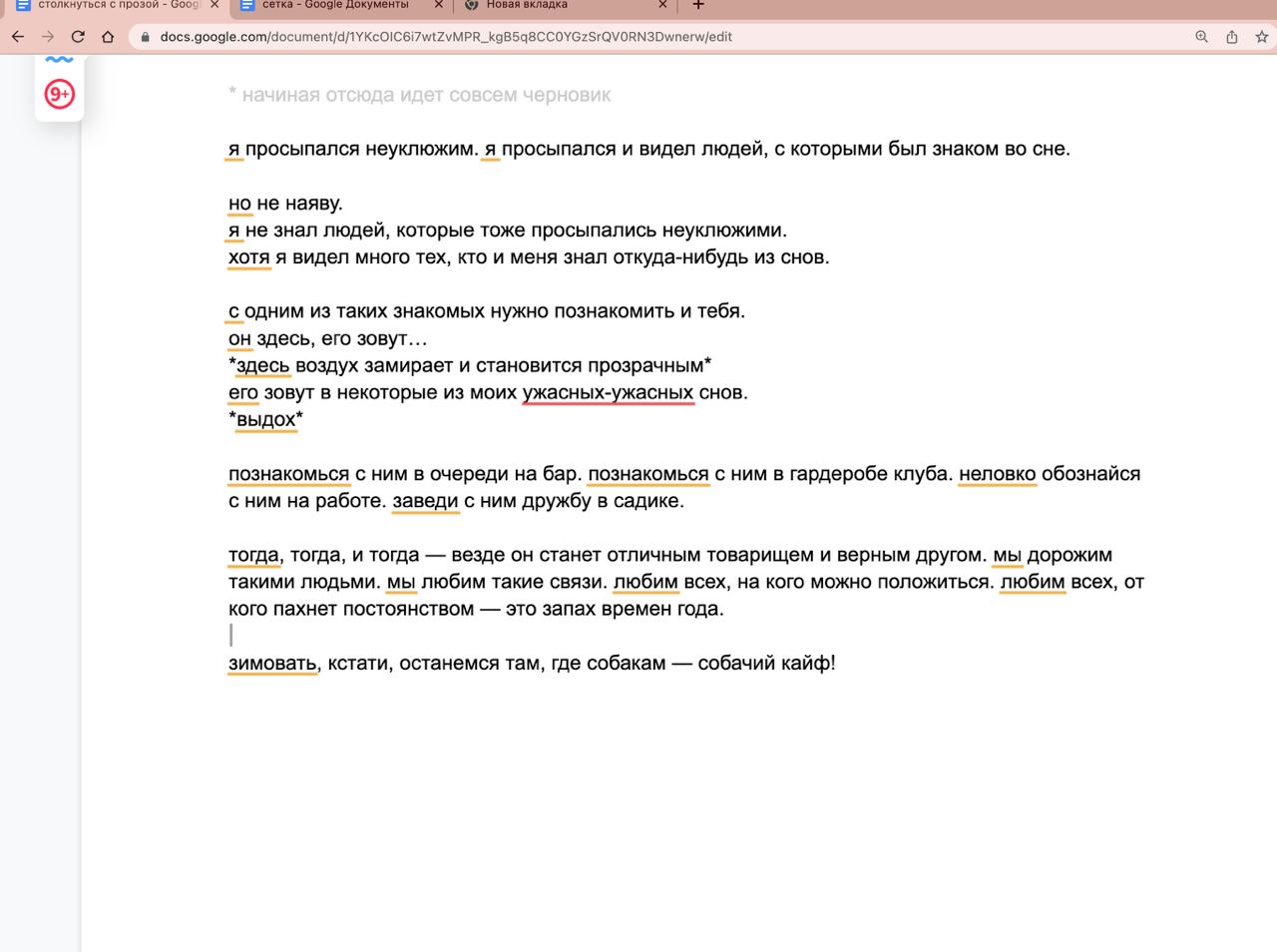Open a new browser tab with plus button
Viewport: 1277px width, 952px height.
[x=698, y=5]
